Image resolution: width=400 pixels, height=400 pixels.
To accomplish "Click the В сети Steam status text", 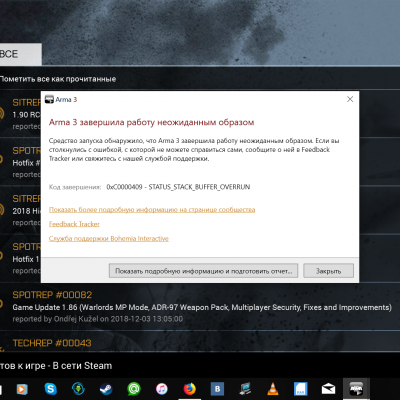I will [82, 366].
